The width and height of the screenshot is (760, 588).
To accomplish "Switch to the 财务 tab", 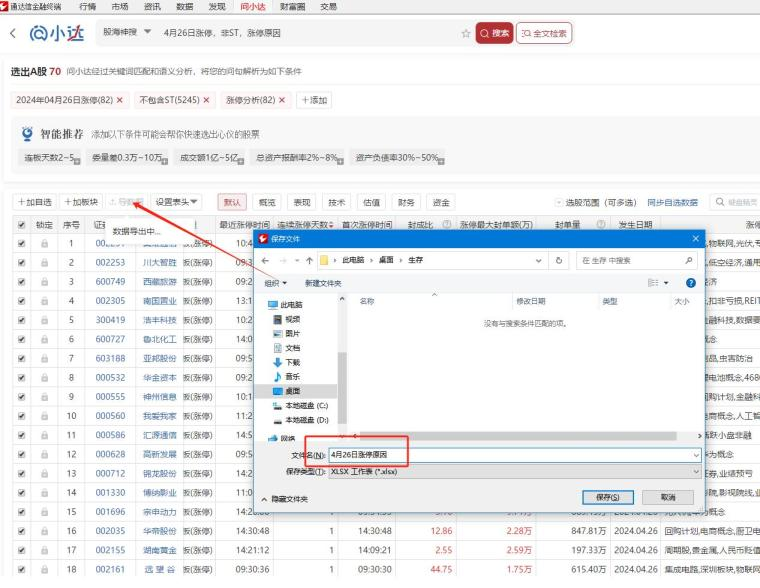I will click(406, 203).
